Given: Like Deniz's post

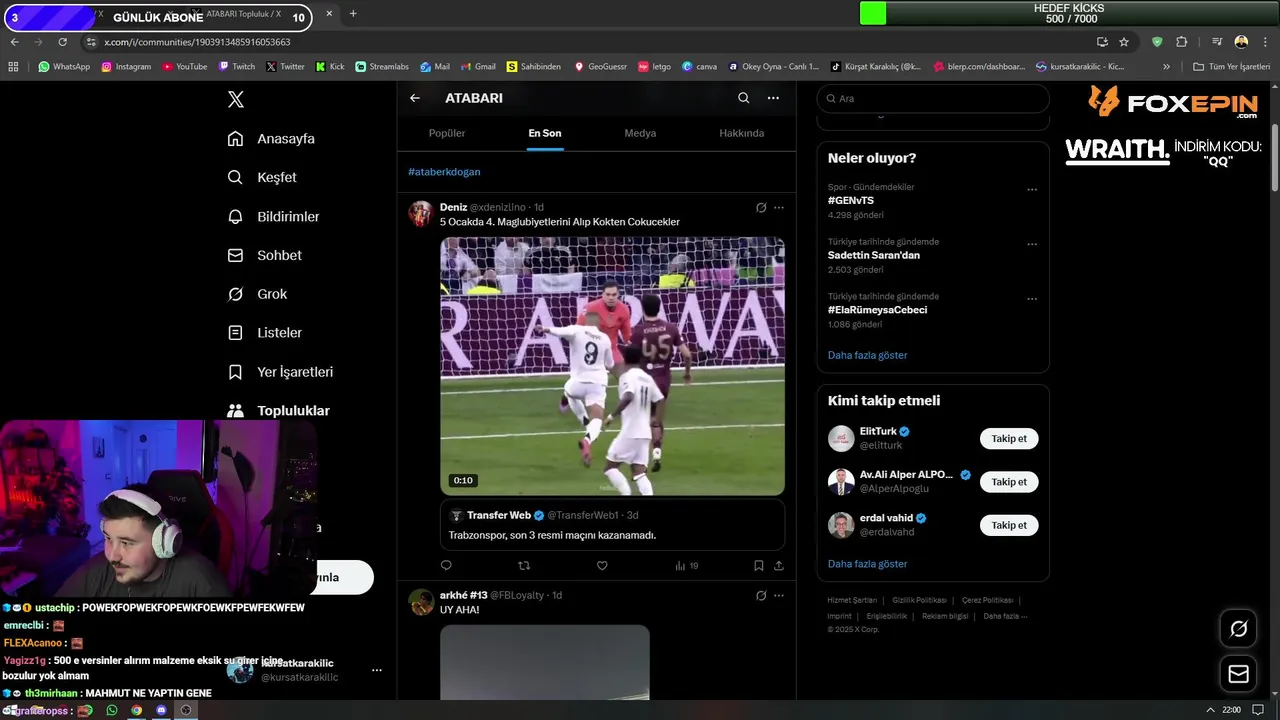Looking at the screenshot, I should pos(602,566).
